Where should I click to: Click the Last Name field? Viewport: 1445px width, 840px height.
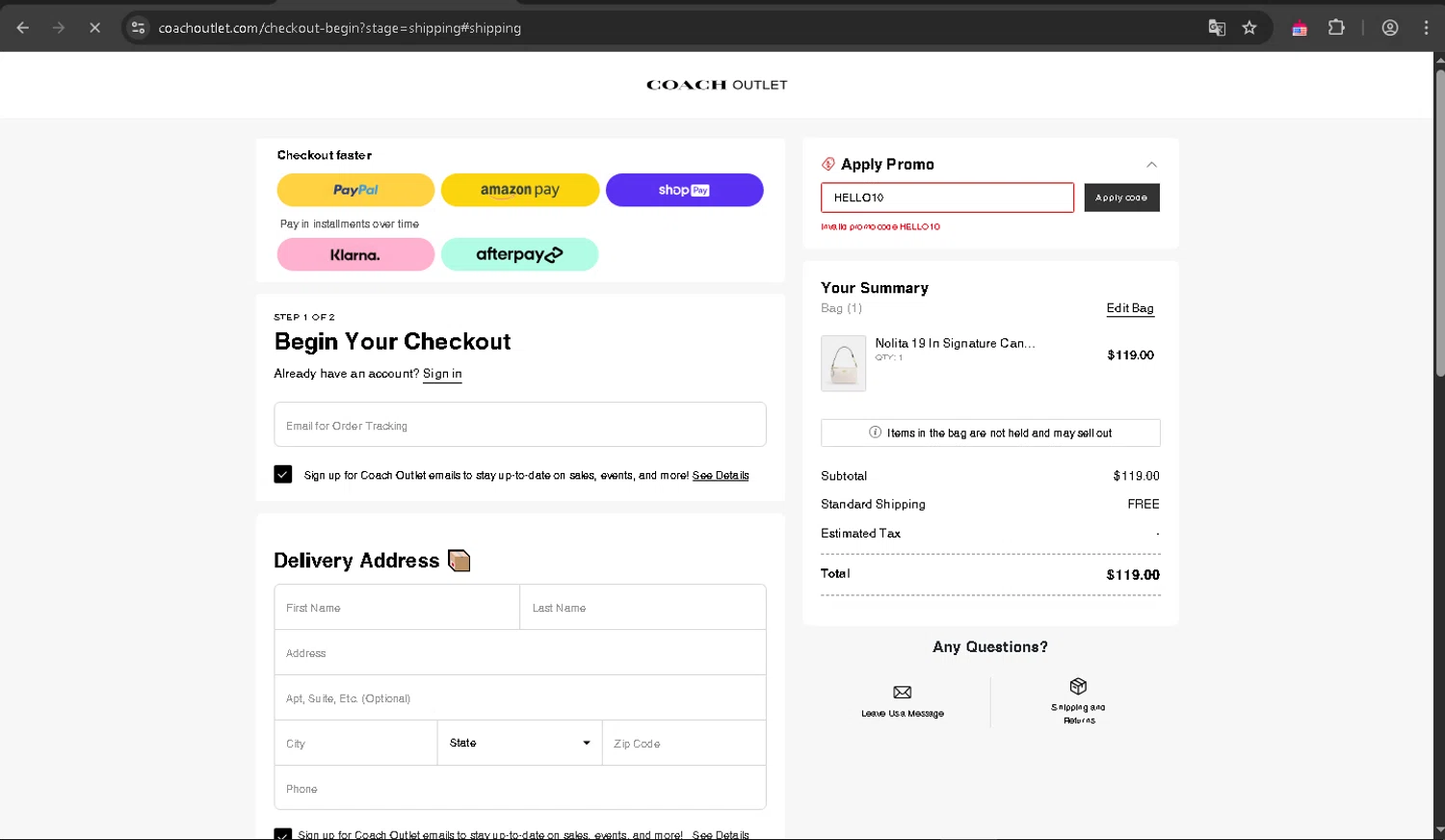[x=643, y=608]
